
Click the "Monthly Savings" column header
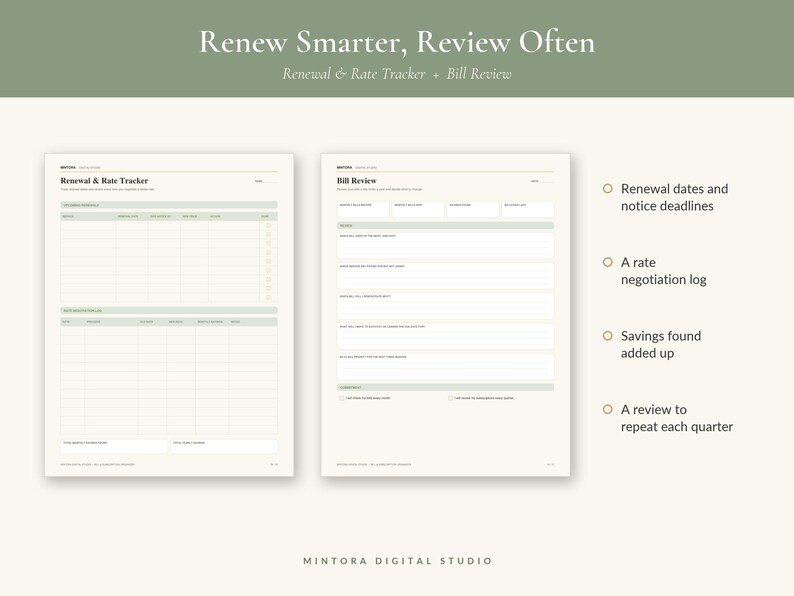pos(210,322)
